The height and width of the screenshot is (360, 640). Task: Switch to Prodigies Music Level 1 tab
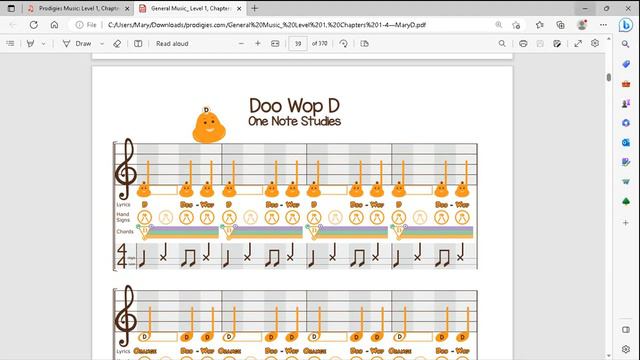click(x=78, y=8)
